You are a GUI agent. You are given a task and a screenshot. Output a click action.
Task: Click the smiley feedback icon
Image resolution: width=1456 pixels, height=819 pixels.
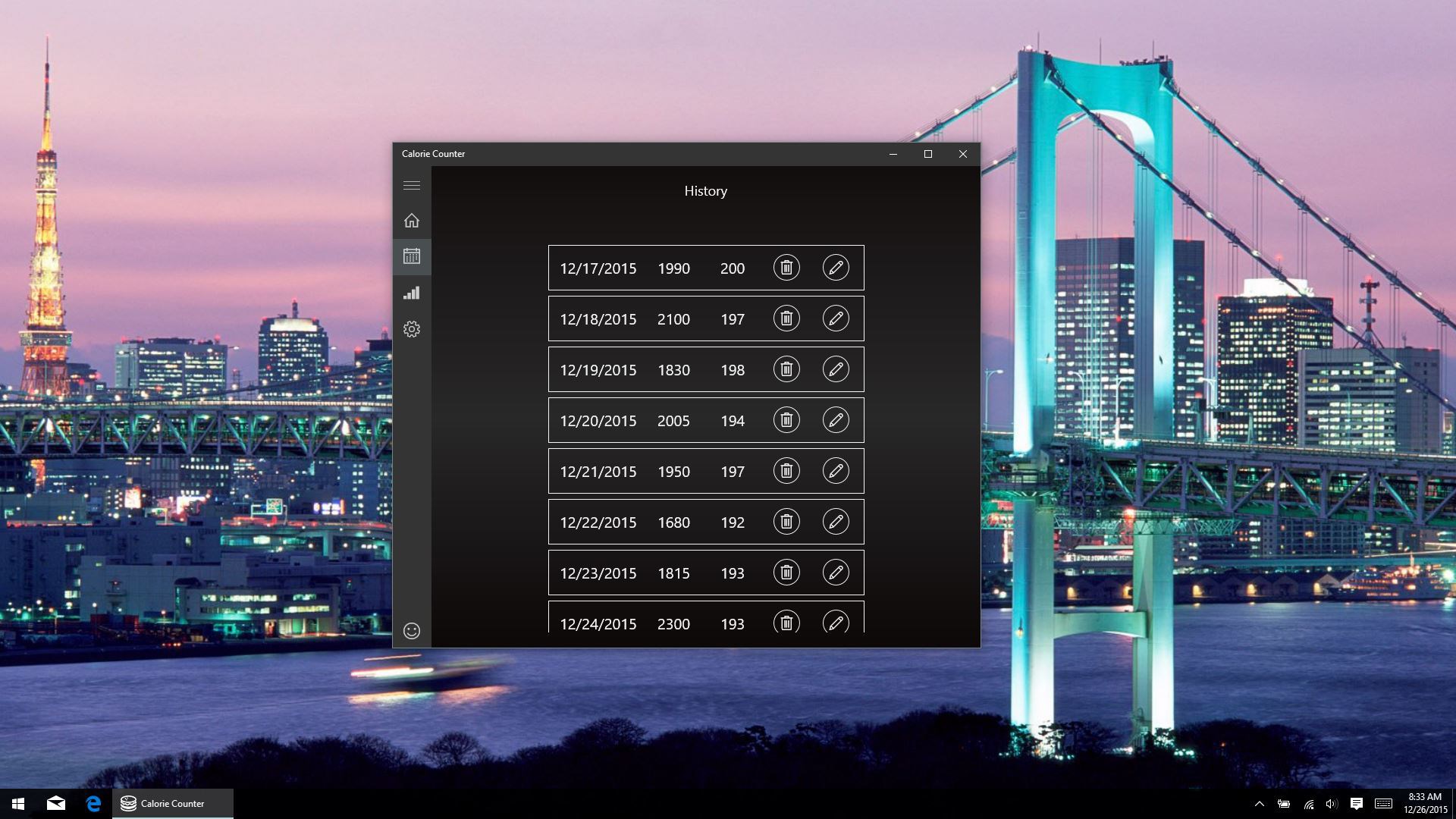(412, 631)
